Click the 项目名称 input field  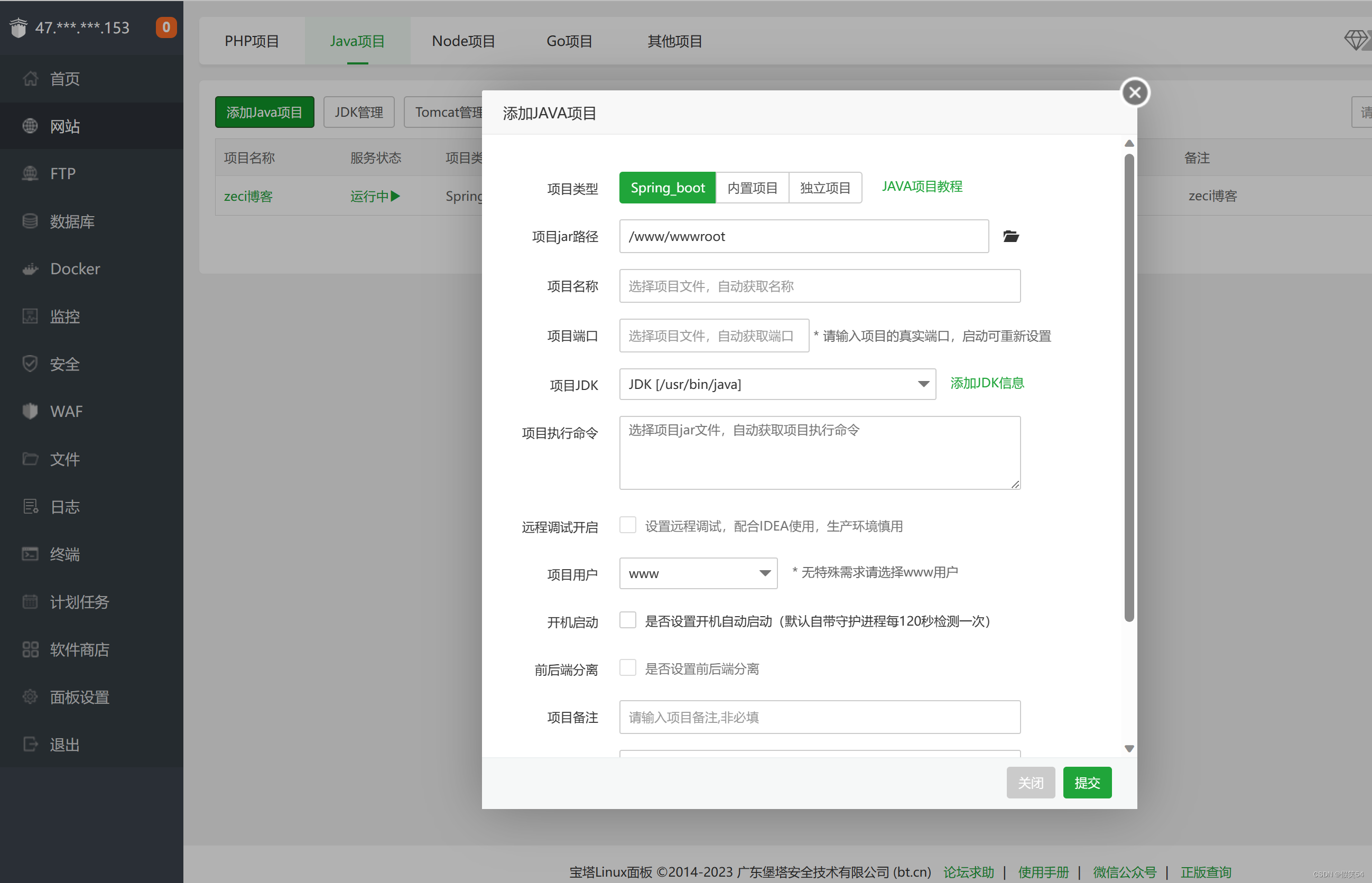[x=819, y=286]
